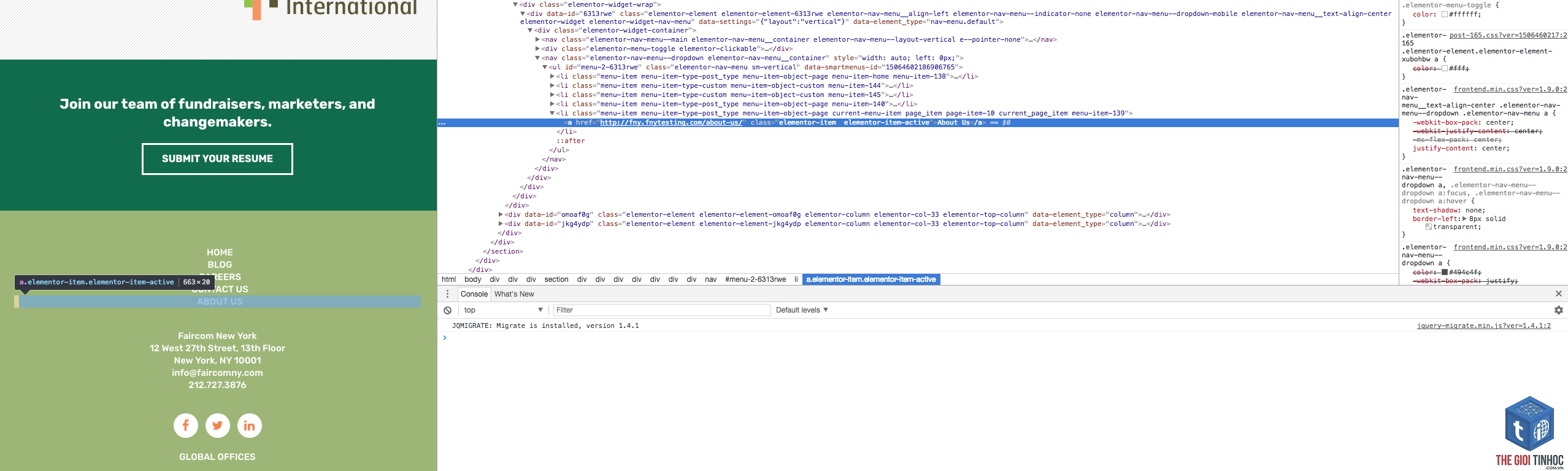The image size is (1568, 471).
Task: Open the Twitter social icon
Action: (218, 426)
